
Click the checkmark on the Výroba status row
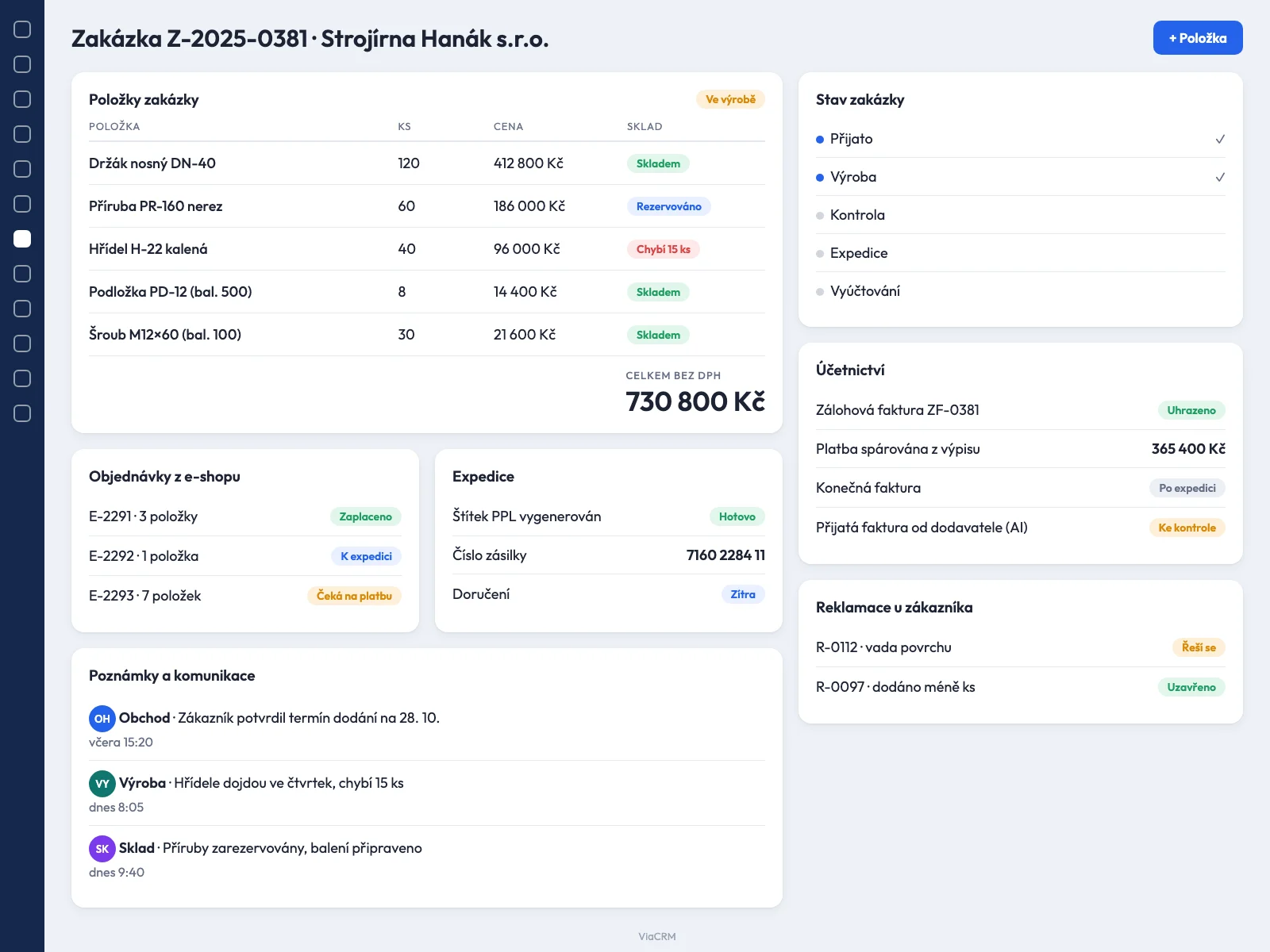(x=1220, y=177)
